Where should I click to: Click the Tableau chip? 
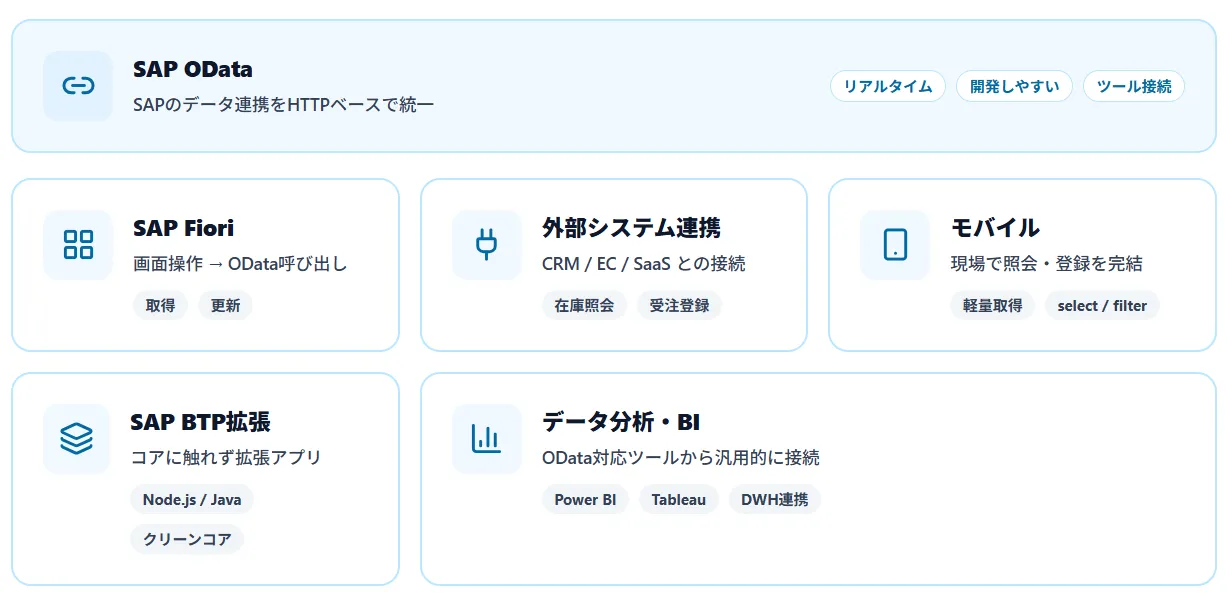pyautogui.click(x=678, y=499)
